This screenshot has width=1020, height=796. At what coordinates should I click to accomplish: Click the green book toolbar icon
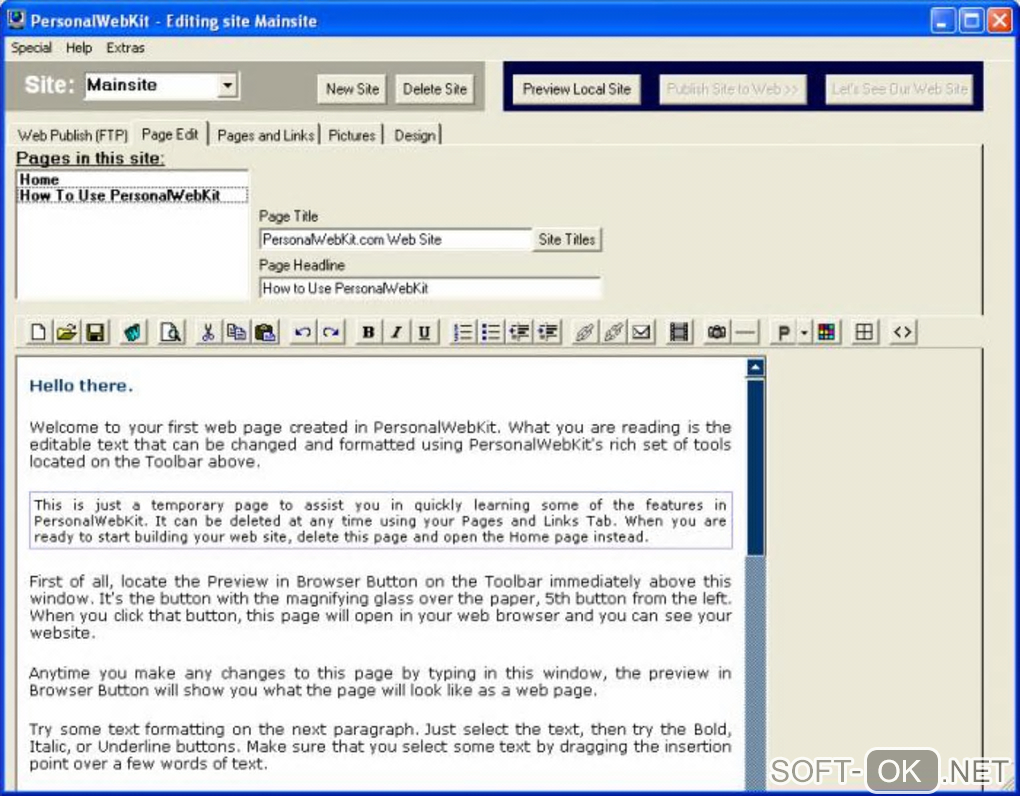pos(133,332)
